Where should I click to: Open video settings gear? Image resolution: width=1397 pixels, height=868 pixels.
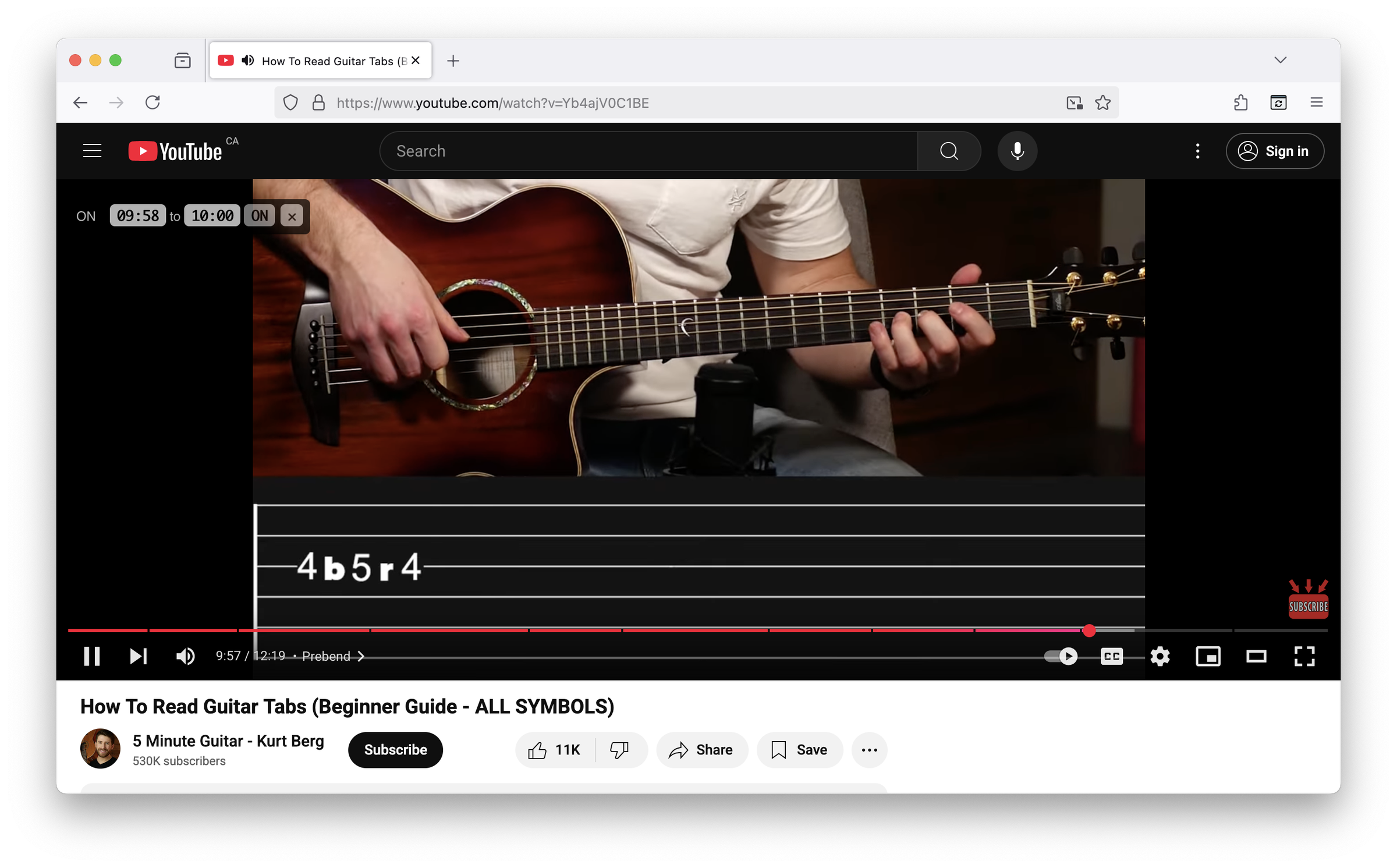1160,656
